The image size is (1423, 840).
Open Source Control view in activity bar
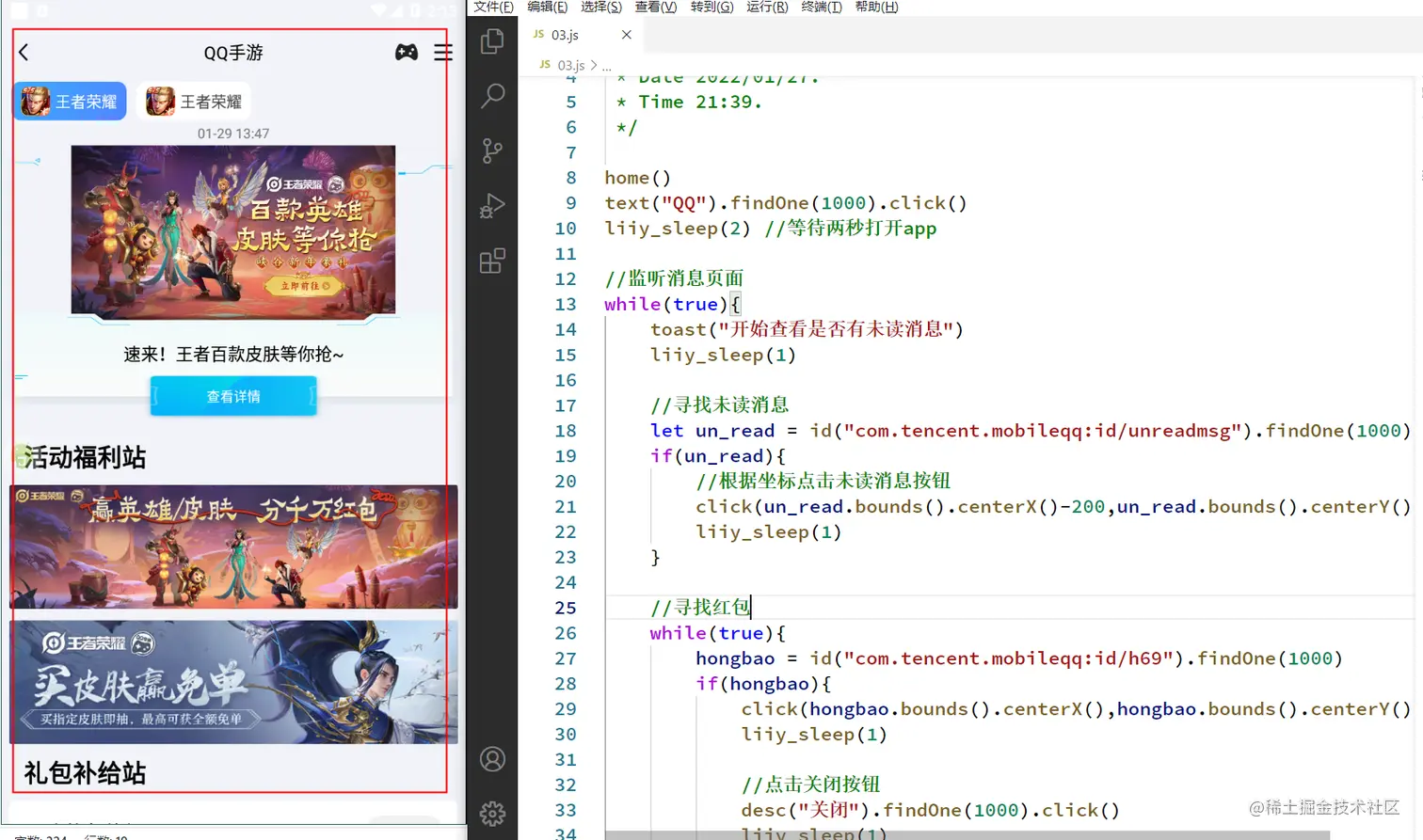tap(492, 151)
